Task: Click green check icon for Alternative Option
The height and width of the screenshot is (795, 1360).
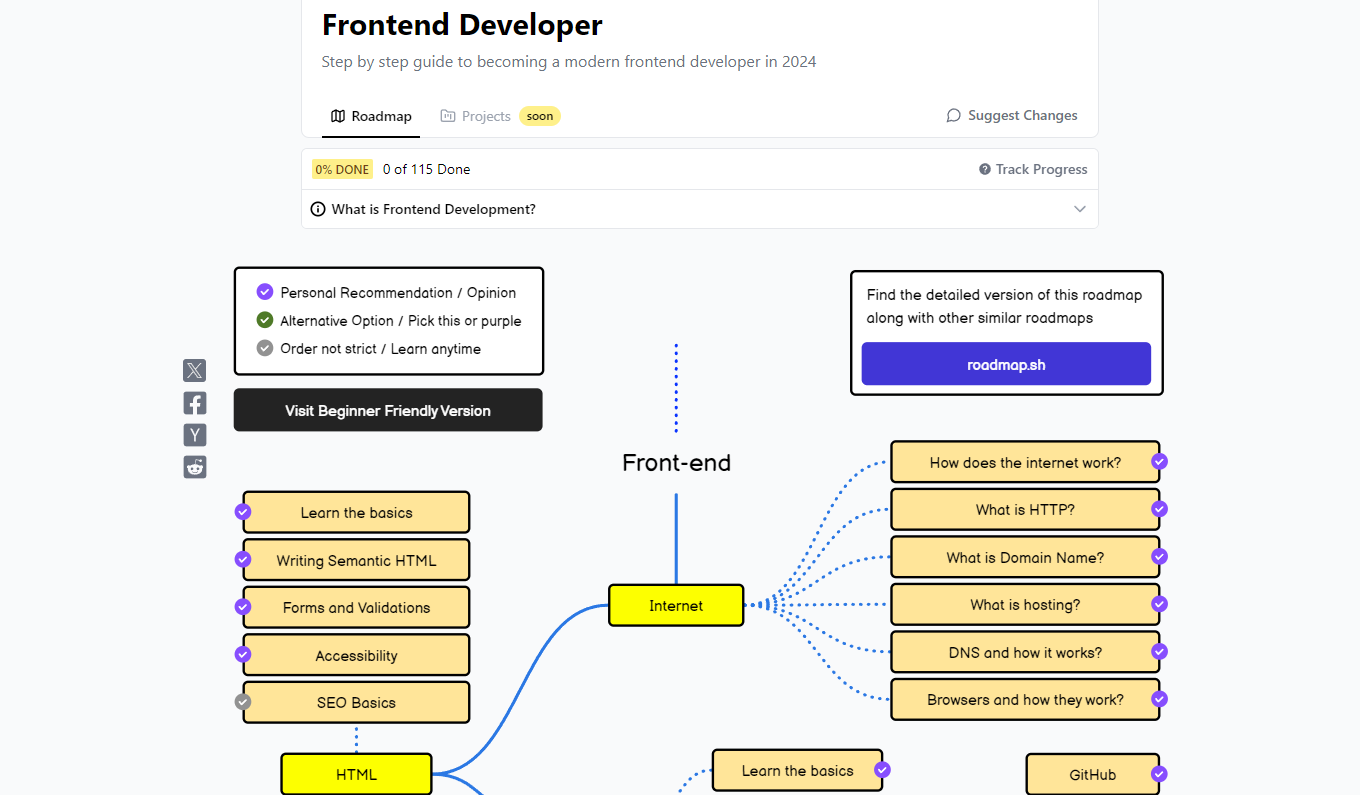Action: pos(265,320)
